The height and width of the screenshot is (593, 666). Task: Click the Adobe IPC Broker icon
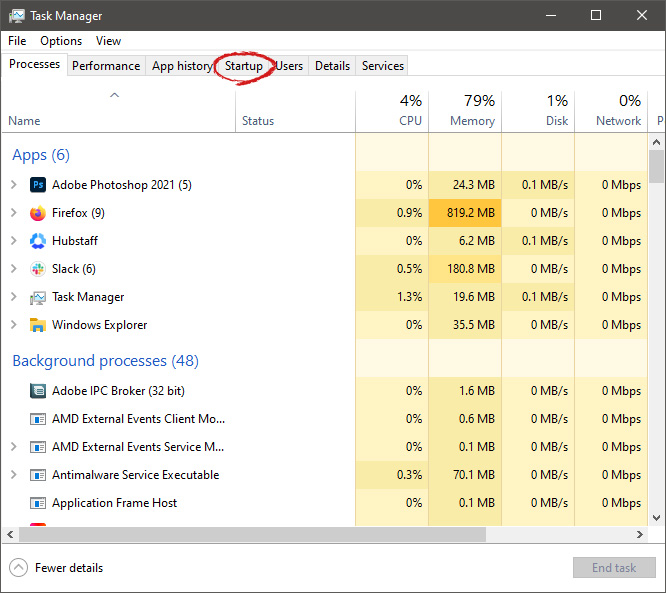click(38, 391)
